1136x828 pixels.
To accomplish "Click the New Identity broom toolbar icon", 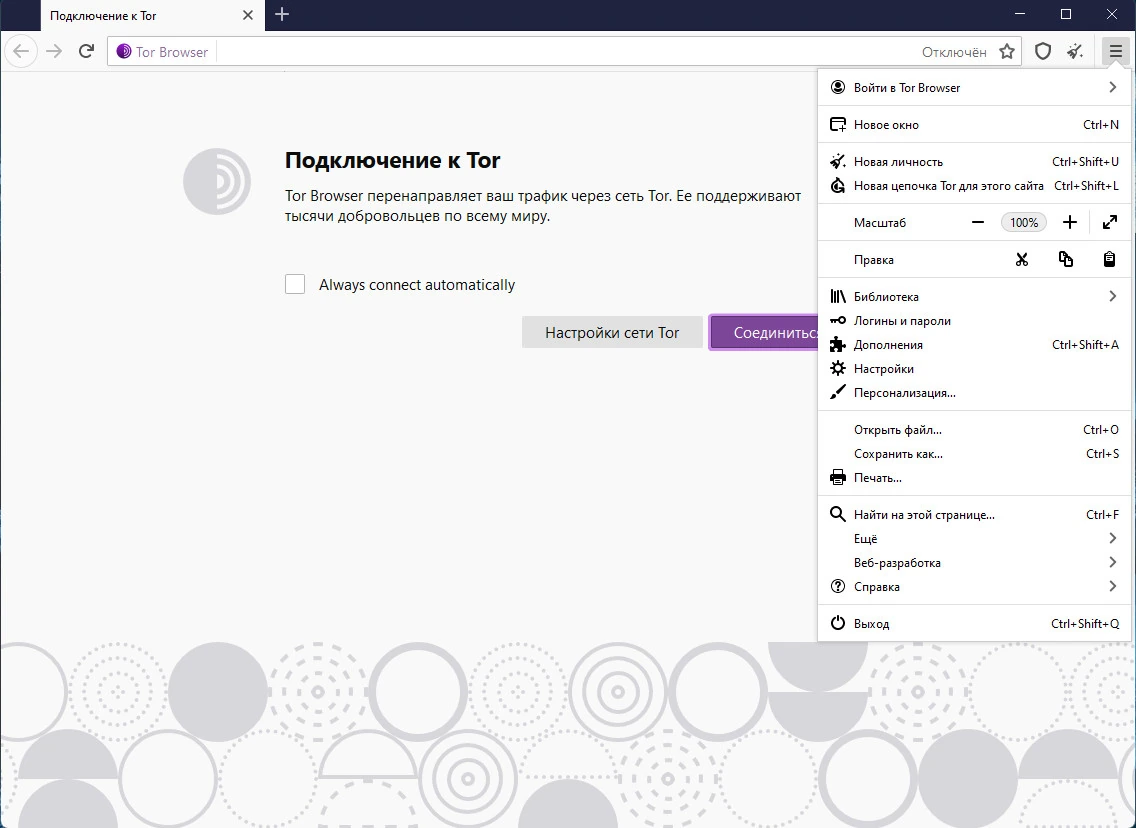I will coord(1076,51).
